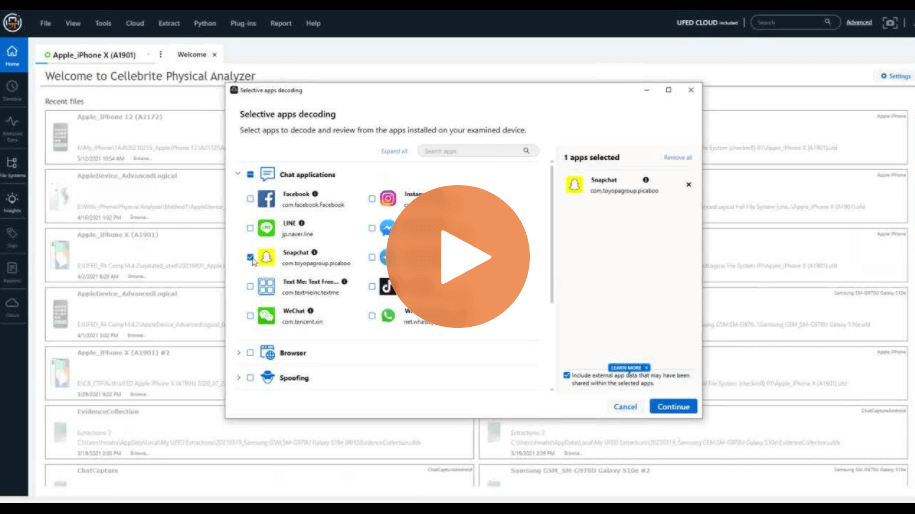Open the View menu
Viewport: 915px width, 514px height.
click(x=73, y=23)
